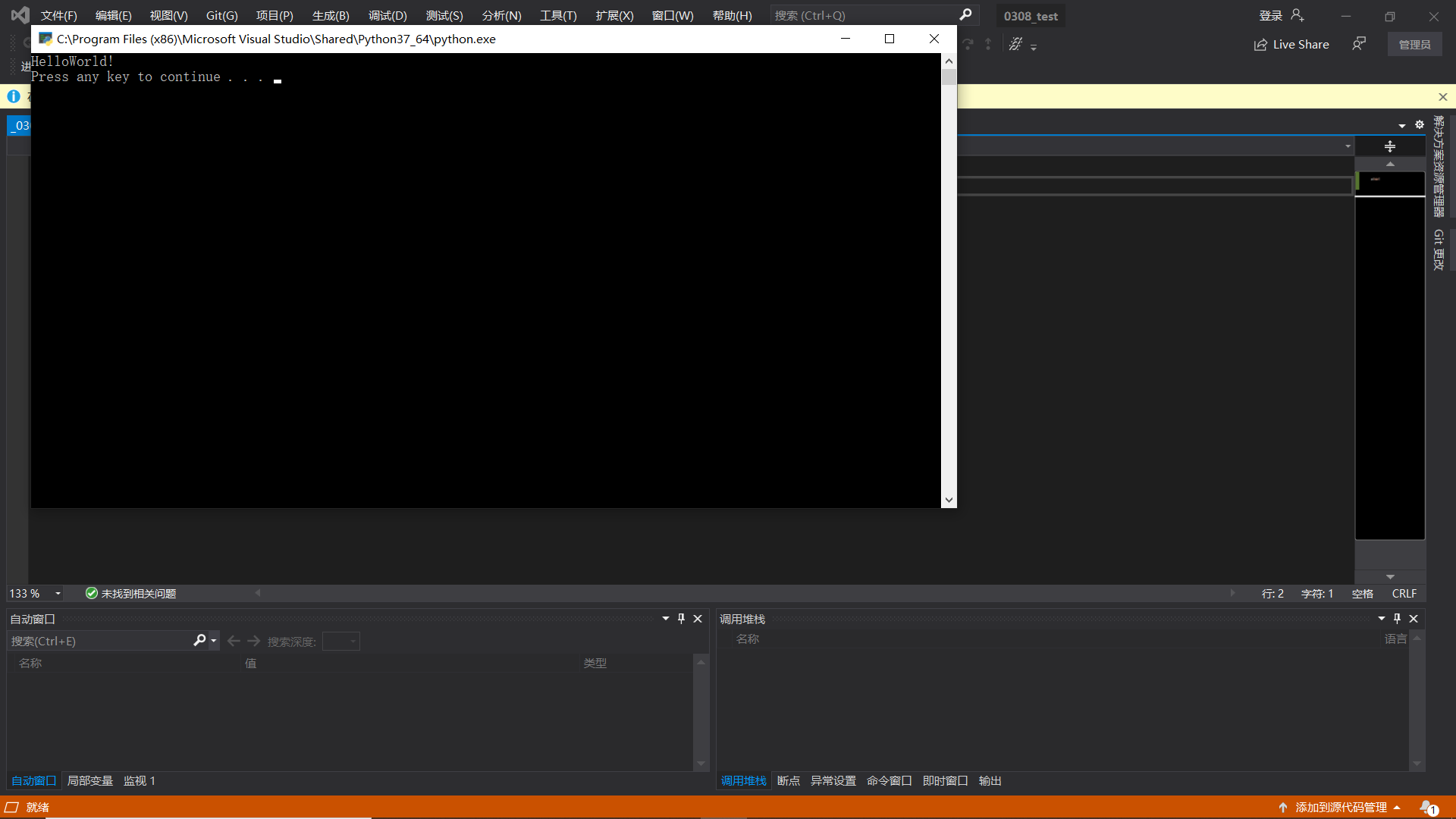Open the 133 % zoom dropdown

[x=58, y=593]
